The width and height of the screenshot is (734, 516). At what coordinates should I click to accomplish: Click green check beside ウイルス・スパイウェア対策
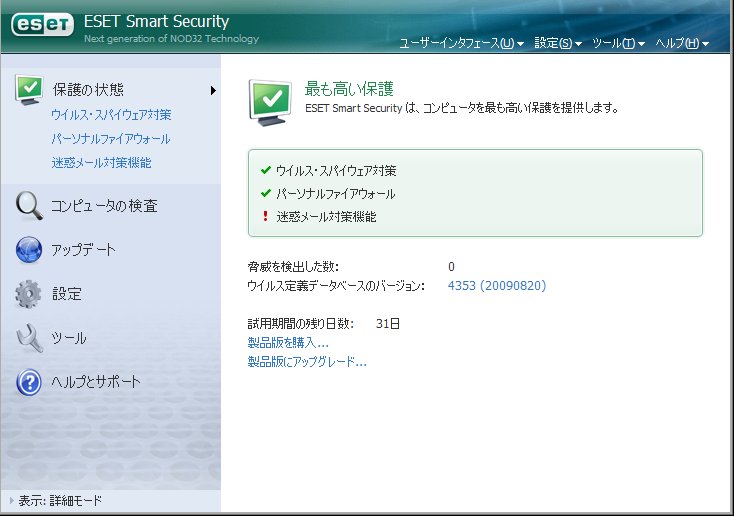pos(266,170)
